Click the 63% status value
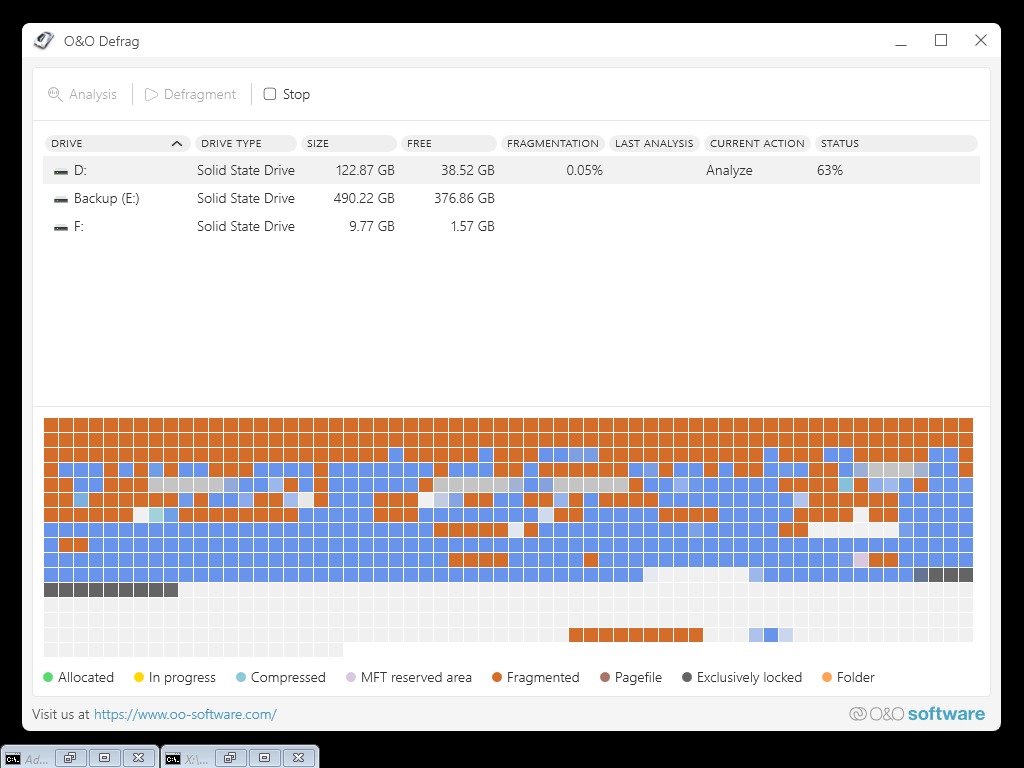The image size is (1024, 768). coord(829,170)
